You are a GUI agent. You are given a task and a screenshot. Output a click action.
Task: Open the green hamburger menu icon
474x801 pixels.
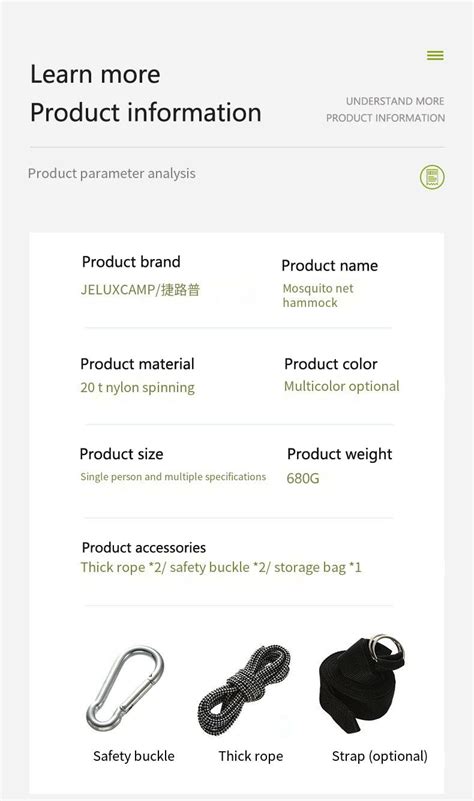[x=435, y=55]
